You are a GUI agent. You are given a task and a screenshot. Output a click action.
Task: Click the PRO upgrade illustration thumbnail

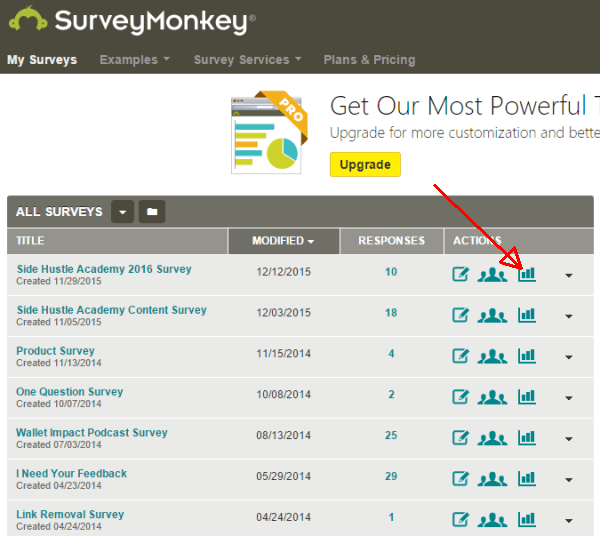click(x=269, y=132)
